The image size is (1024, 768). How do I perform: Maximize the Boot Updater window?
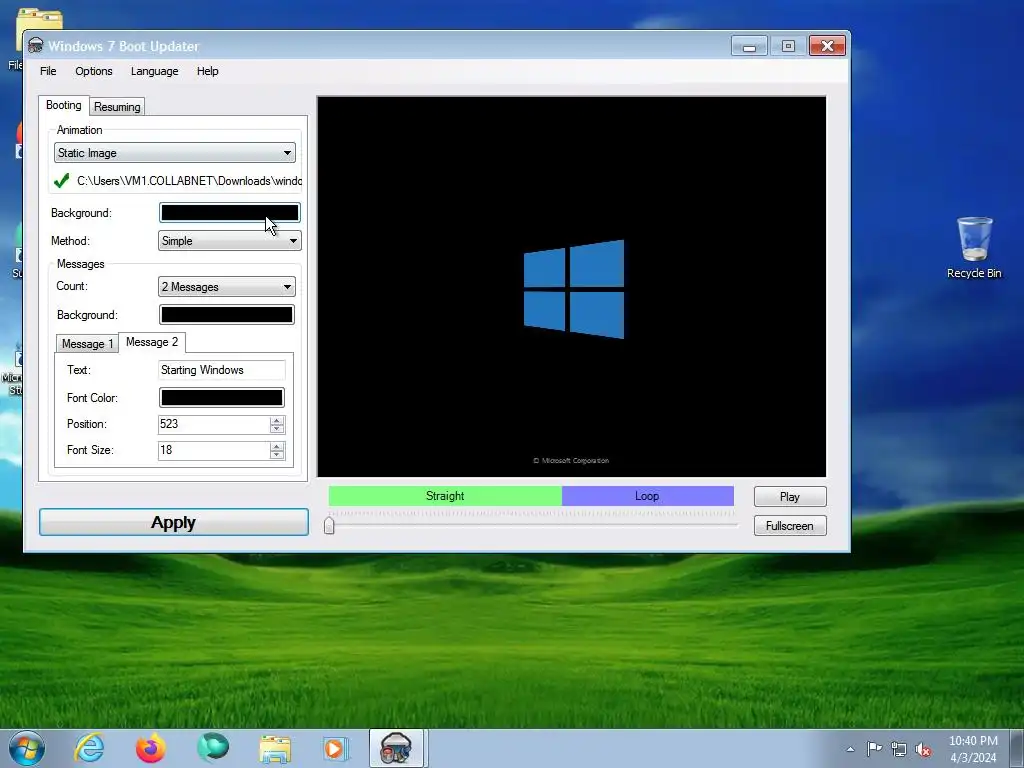coord(788,46)
